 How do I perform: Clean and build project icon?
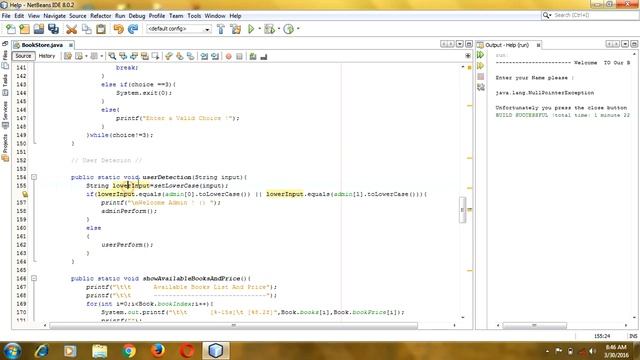click(x=236, y=29)
